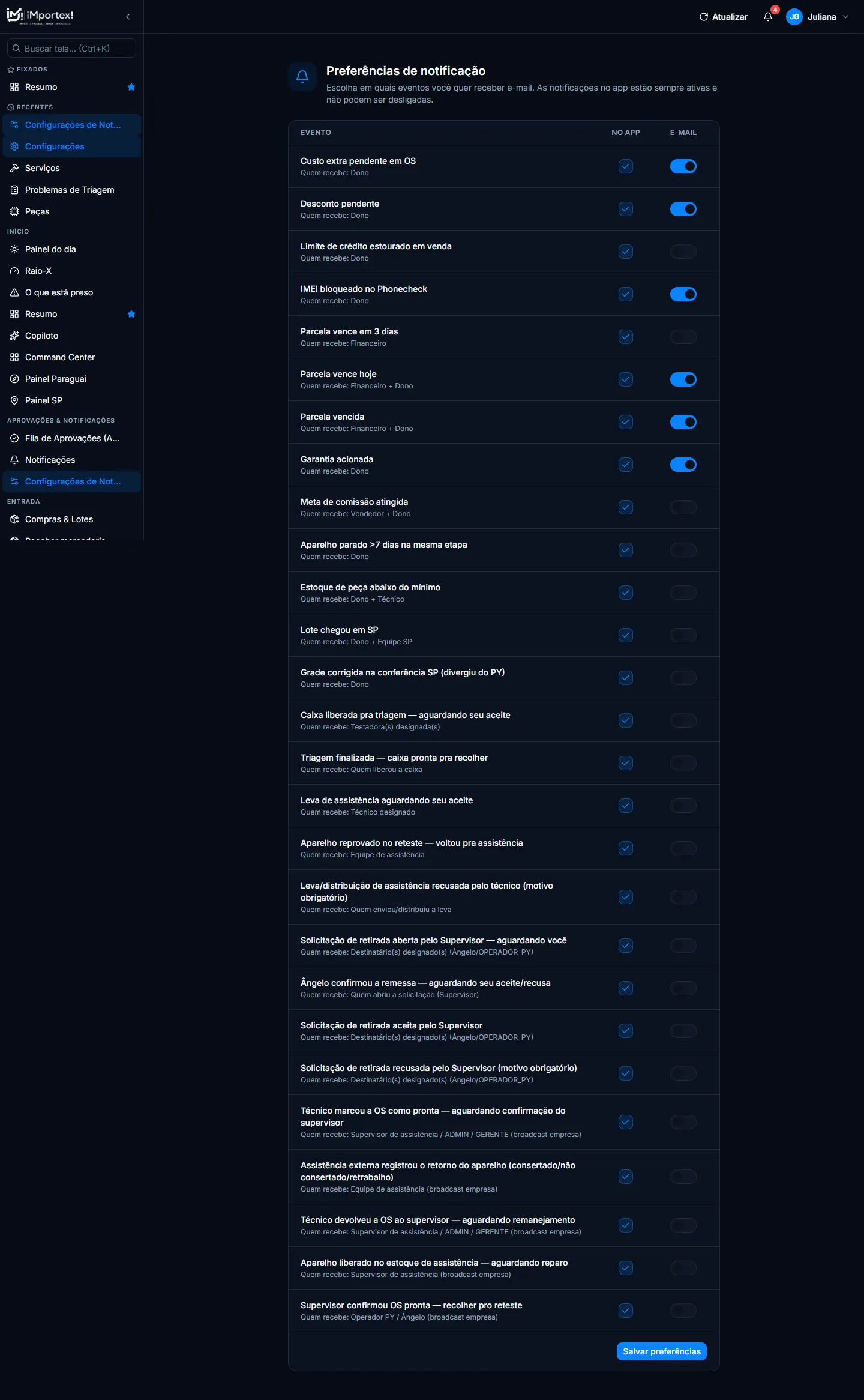Click the Preferências de notificação heading
The height and width of the screenshot is (1400, 864).
[406, 71]
